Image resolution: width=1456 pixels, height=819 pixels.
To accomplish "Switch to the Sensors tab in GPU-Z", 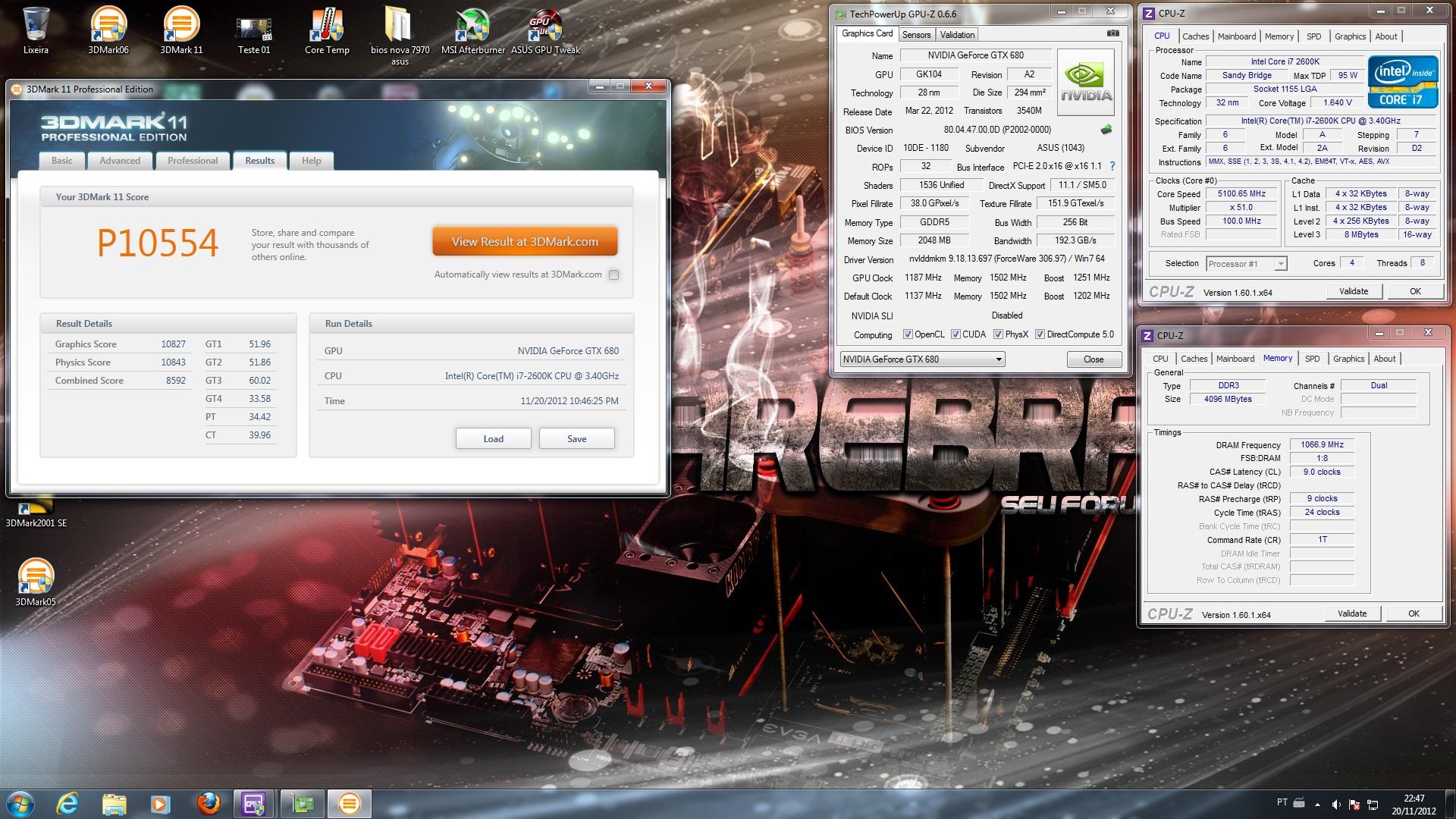I will (916, 35).
